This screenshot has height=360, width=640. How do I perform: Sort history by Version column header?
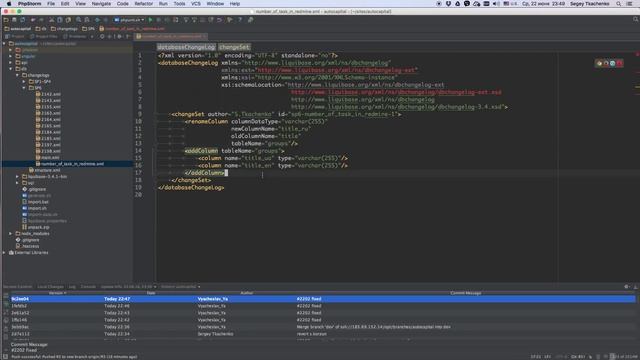pos(57,293)
